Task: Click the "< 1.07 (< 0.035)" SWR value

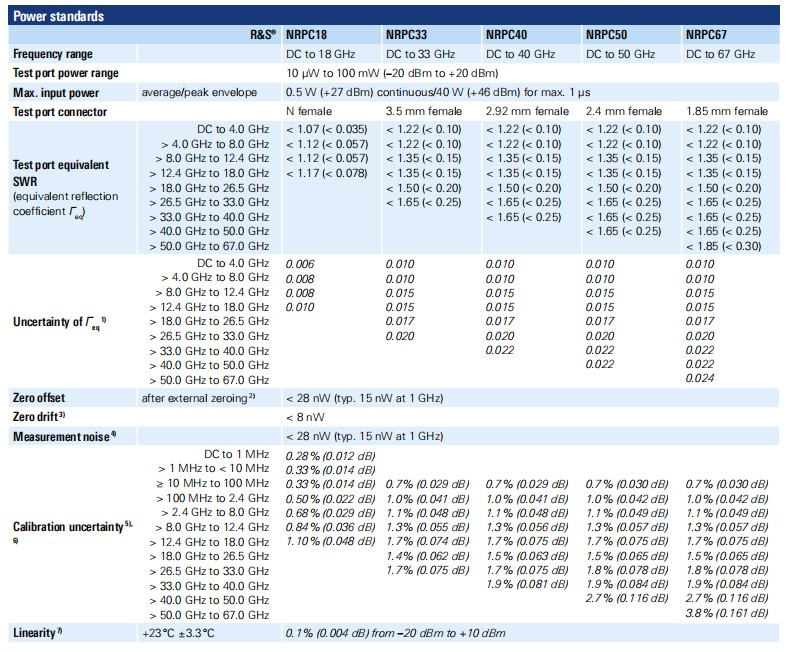Action: 327,129
